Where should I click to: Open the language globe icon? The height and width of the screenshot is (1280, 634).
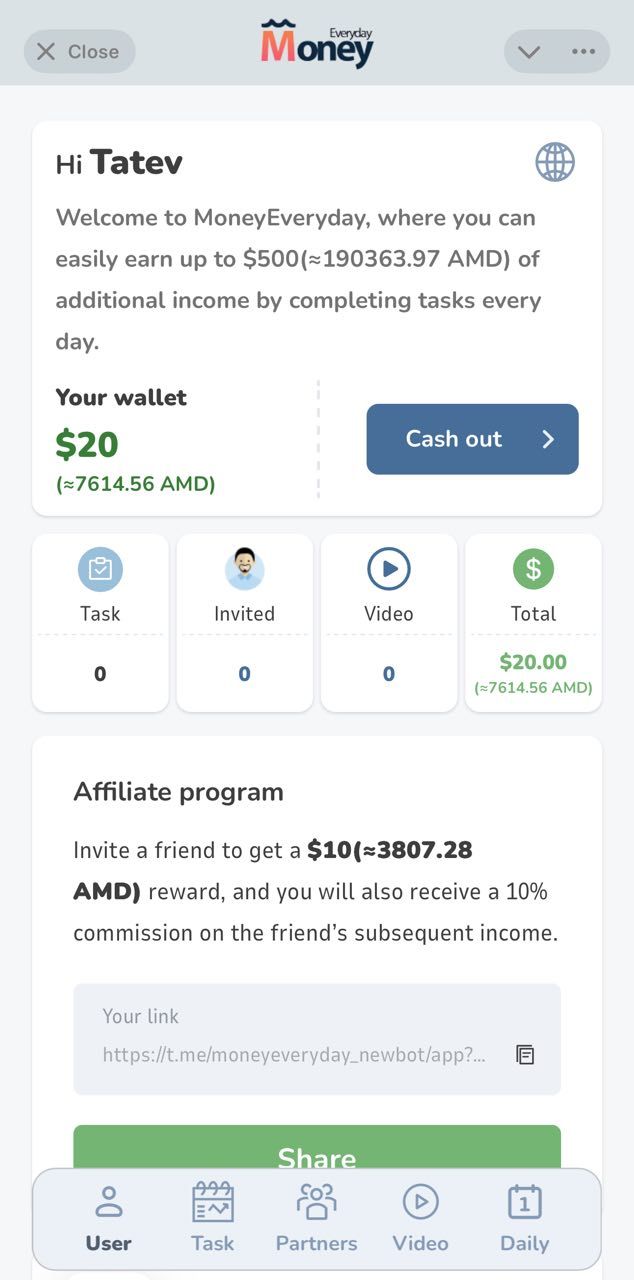coord(555,162)
